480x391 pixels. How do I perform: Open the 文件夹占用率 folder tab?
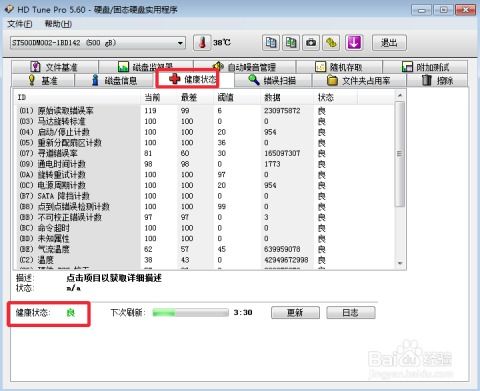pyautogui.click(x=359, y=80)
